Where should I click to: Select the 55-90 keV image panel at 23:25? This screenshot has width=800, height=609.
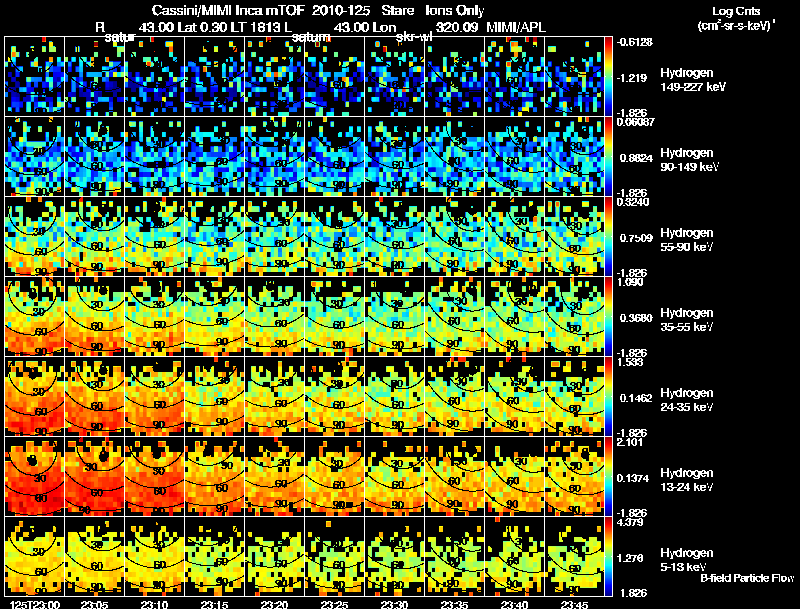(x=335, y=237)
